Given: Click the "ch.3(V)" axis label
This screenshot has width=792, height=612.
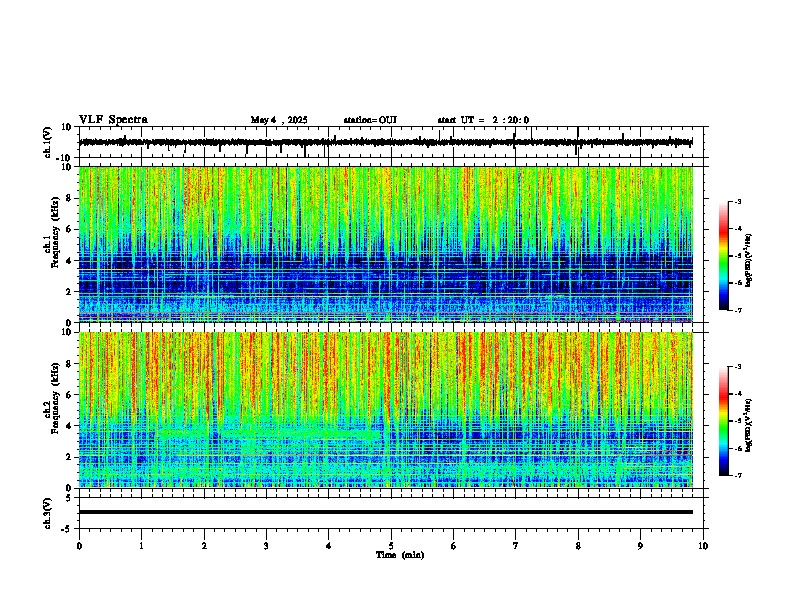Looking at the screenshot, I should click(x=48, y=513).
